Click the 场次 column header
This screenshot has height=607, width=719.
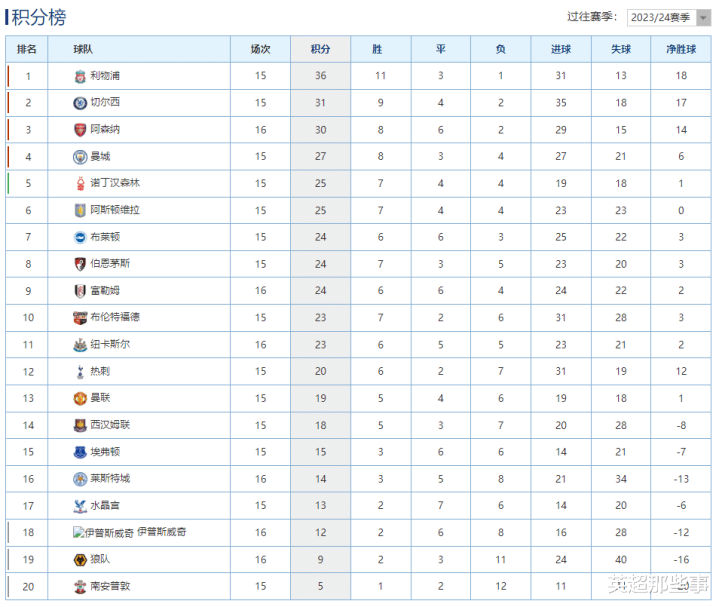[x=260, y=49]
